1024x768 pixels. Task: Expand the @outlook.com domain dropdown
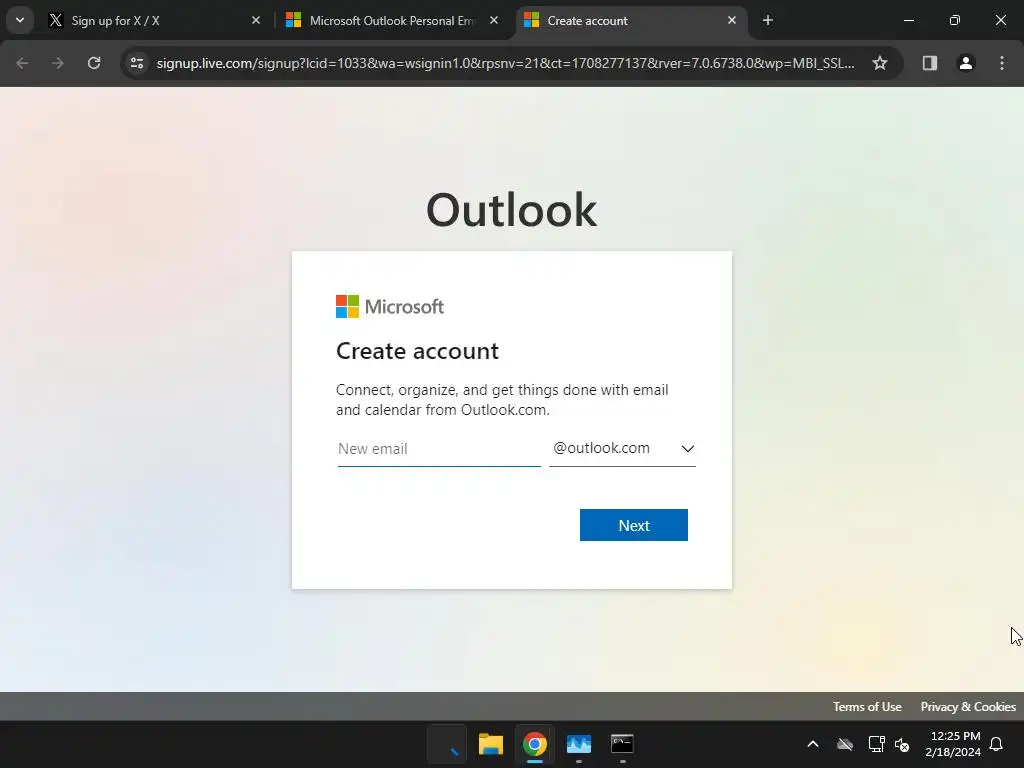[x=622, y=449]
